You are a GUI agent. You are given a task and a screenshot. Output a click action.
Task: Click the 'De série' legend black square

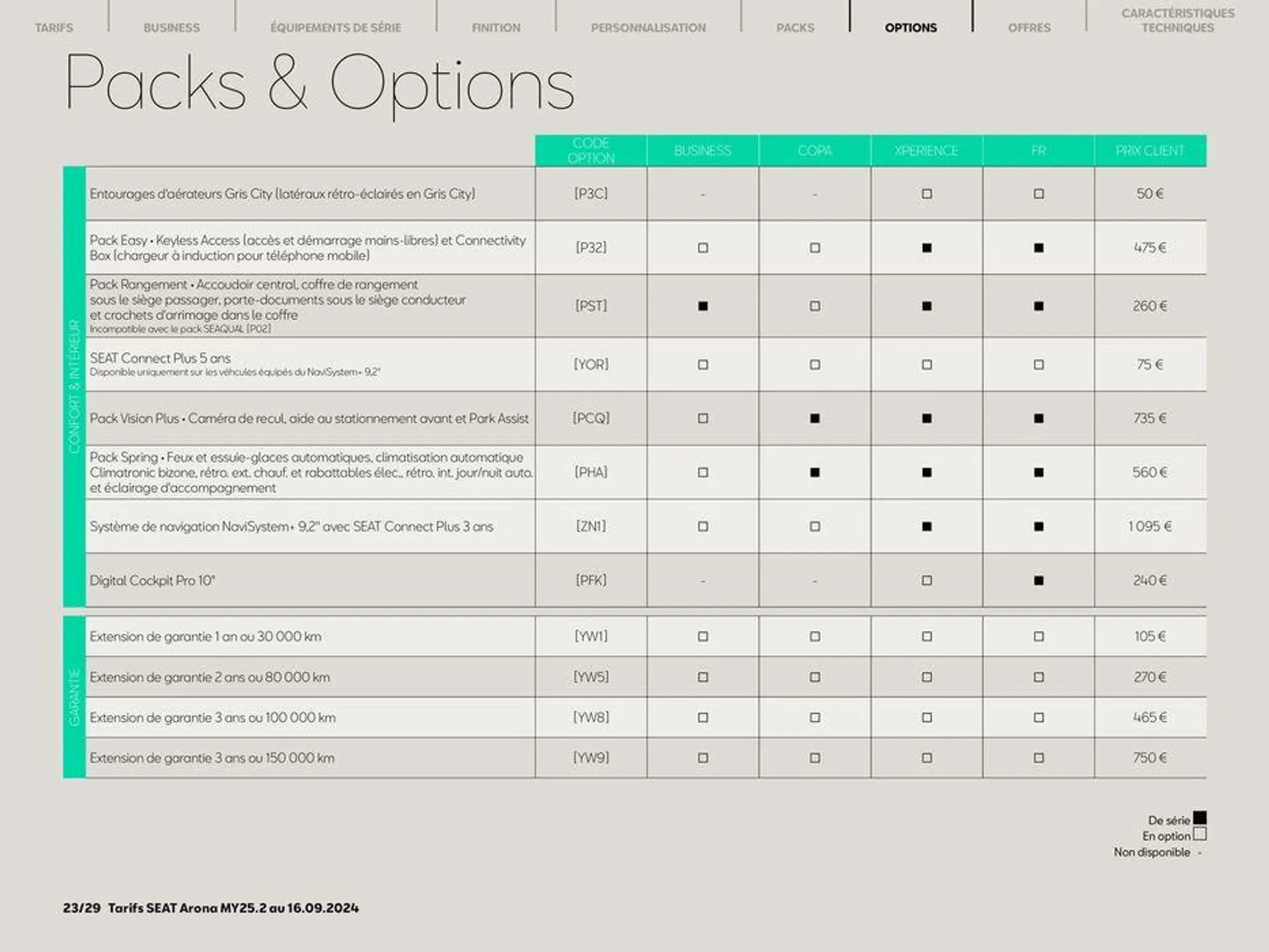click(1200, 819)
